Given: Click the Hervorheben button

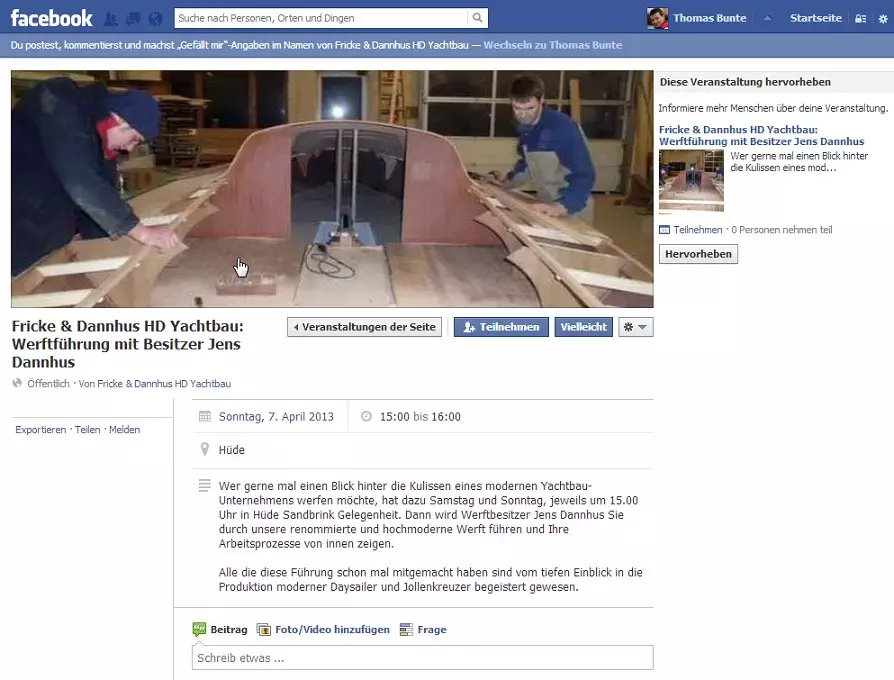Looking at the screenshot, I should (698, 254).
